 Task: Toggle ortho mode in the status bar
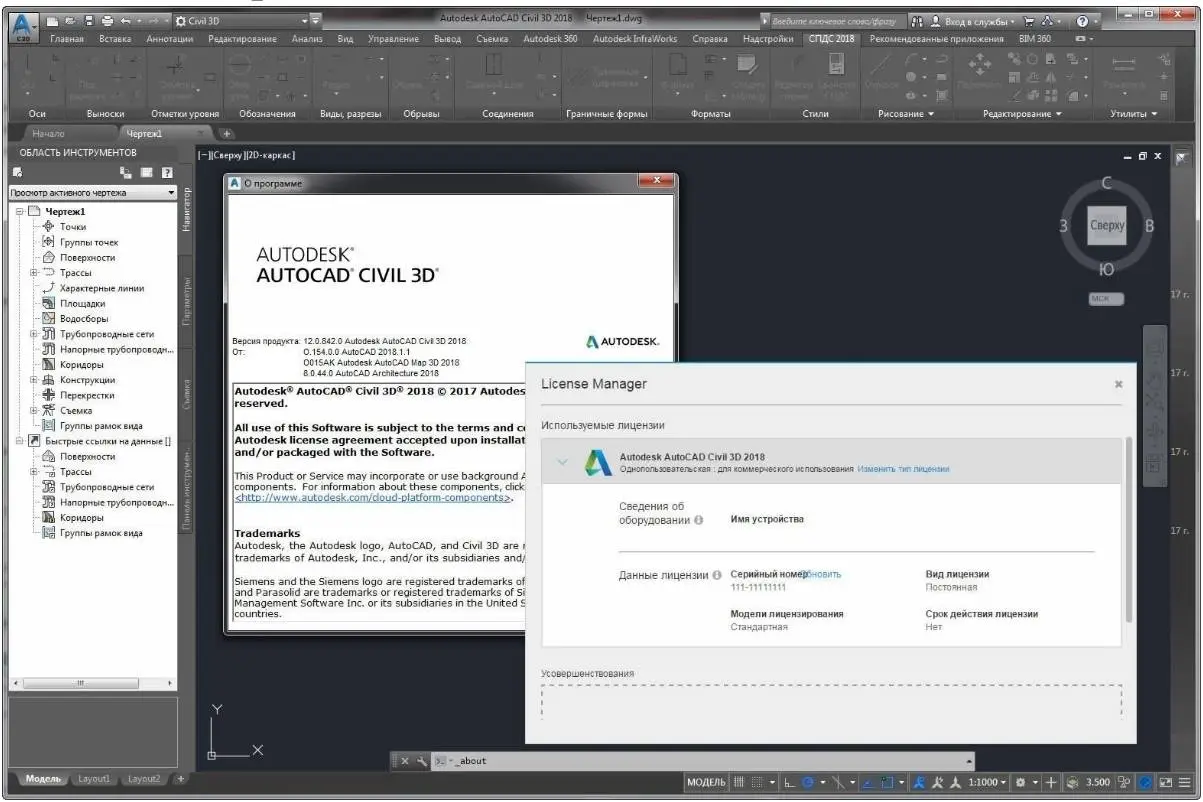click(789, 782)
